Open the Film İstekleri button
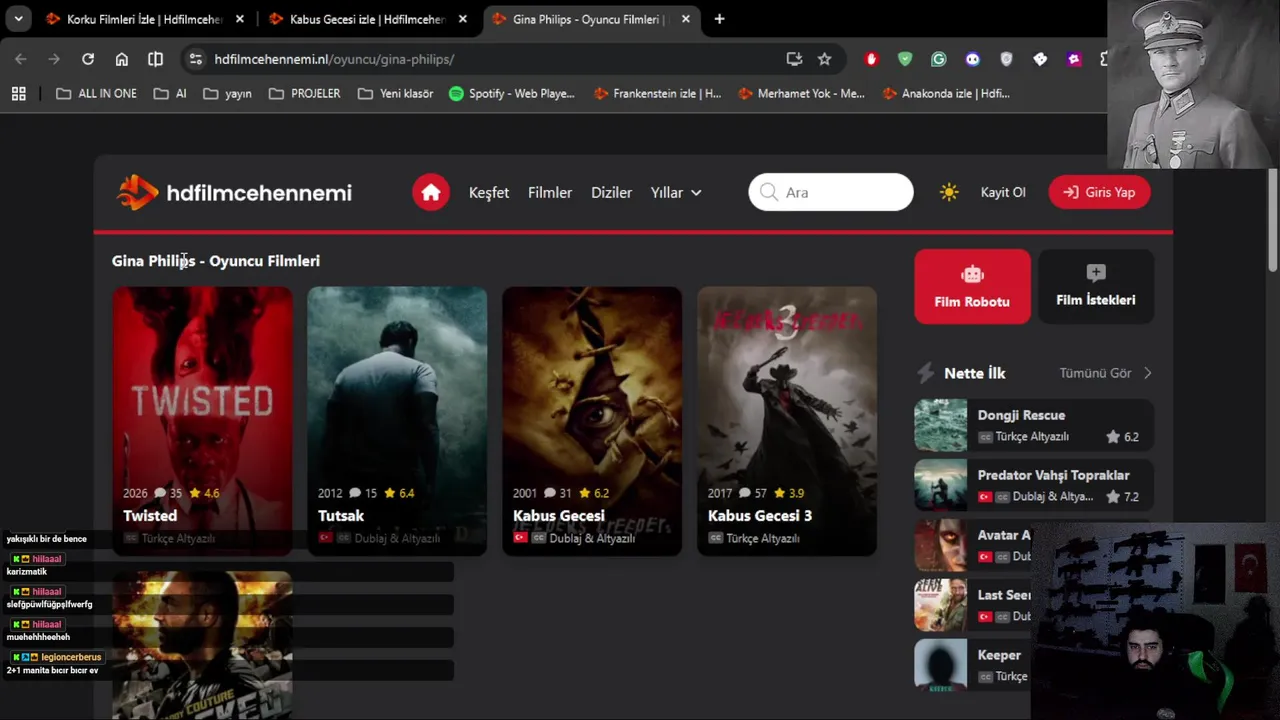This screenshot has height=720, width=1280. point(1096,286)
